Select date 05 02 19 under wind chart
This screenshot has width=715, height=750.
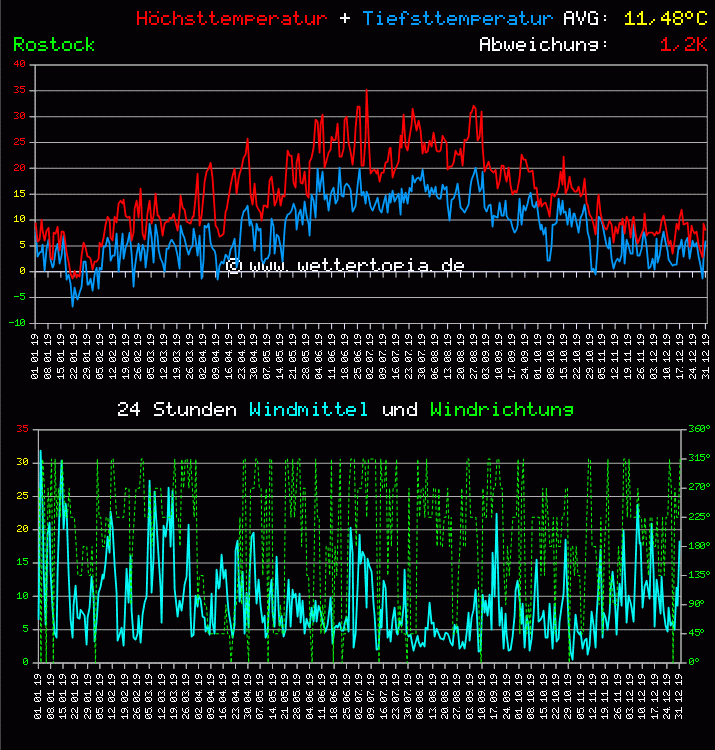click(x=99, y=696)
